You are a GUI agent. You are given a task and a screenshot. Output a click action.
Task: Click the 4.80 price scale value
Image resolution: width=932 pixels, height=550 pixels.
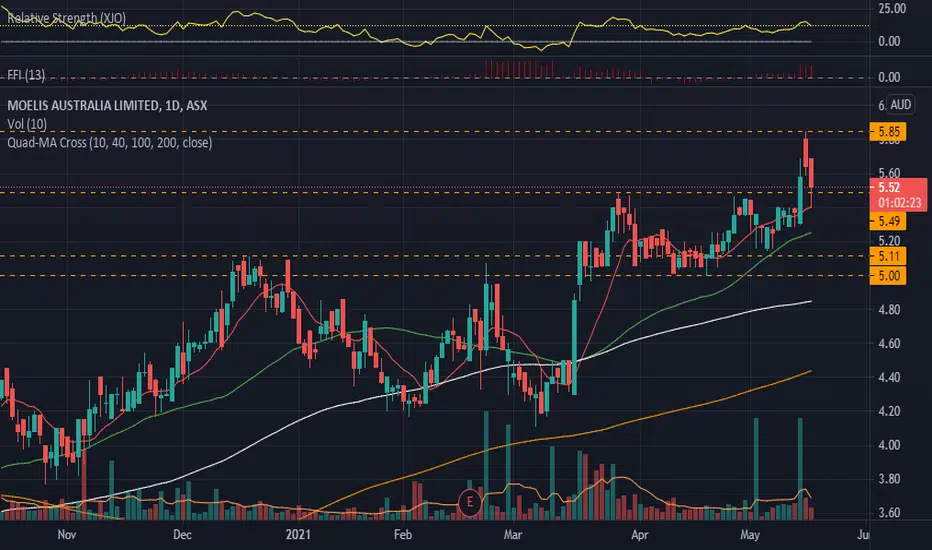(x=889, y=309)
